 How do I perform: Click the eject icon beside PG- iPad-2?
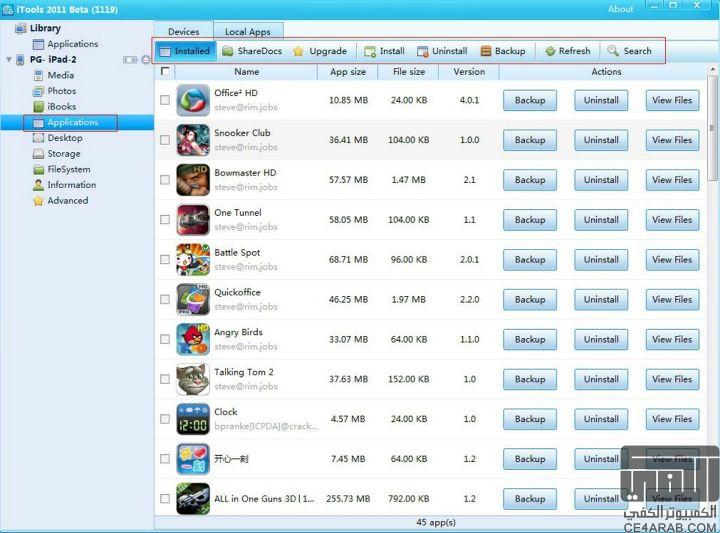146,60
